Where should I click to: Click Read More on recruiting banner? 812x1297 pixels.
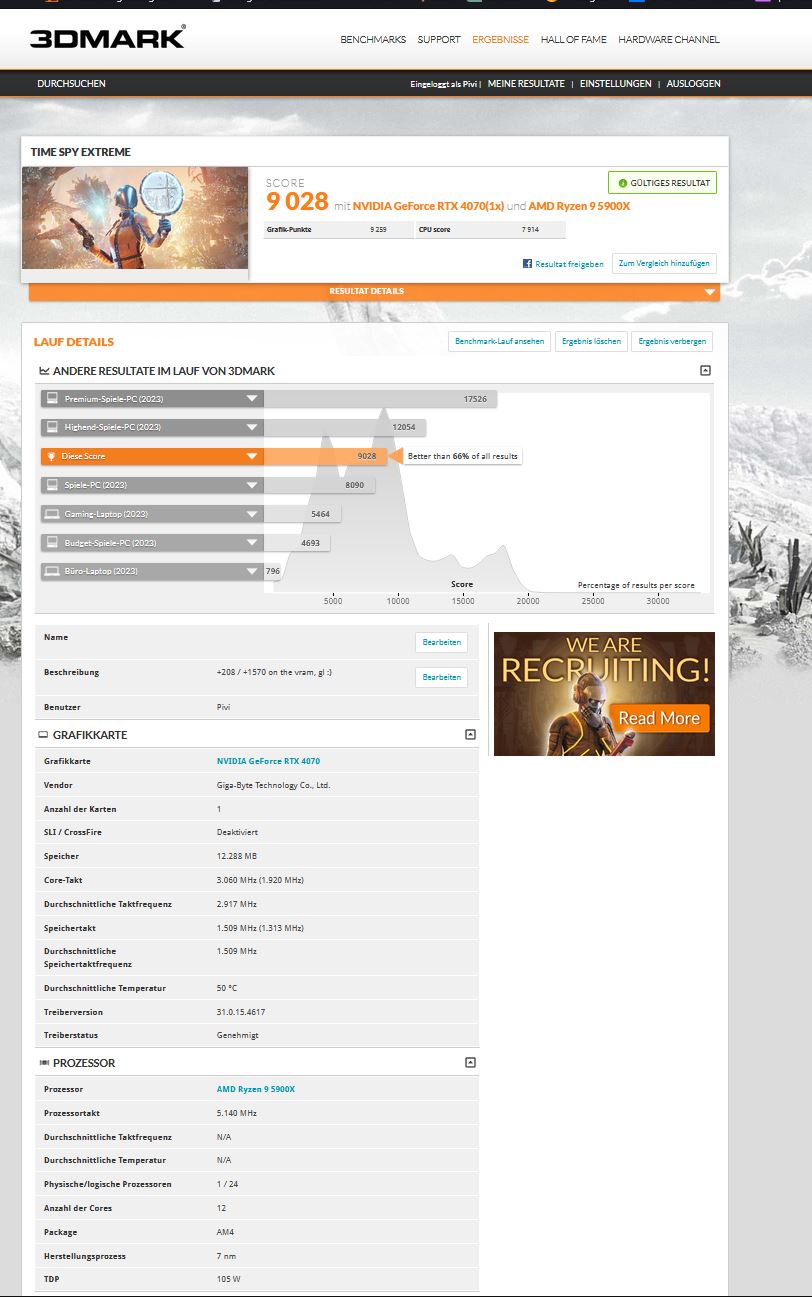[659, 718]
